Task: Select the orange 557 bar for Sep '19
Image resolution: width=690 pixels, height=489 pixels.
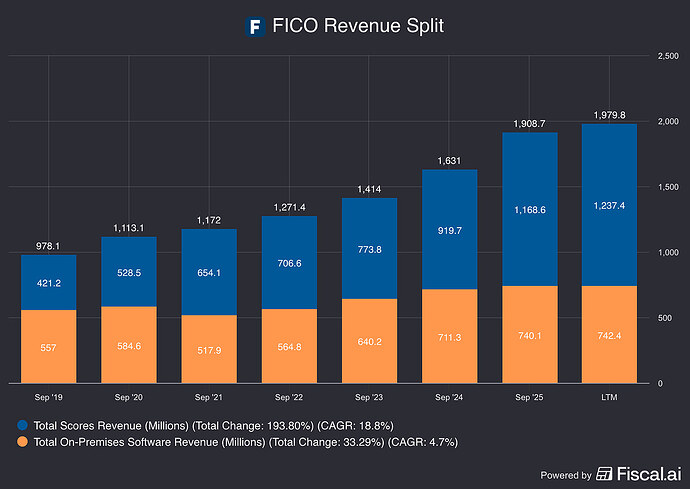Action: pos(48,347)
